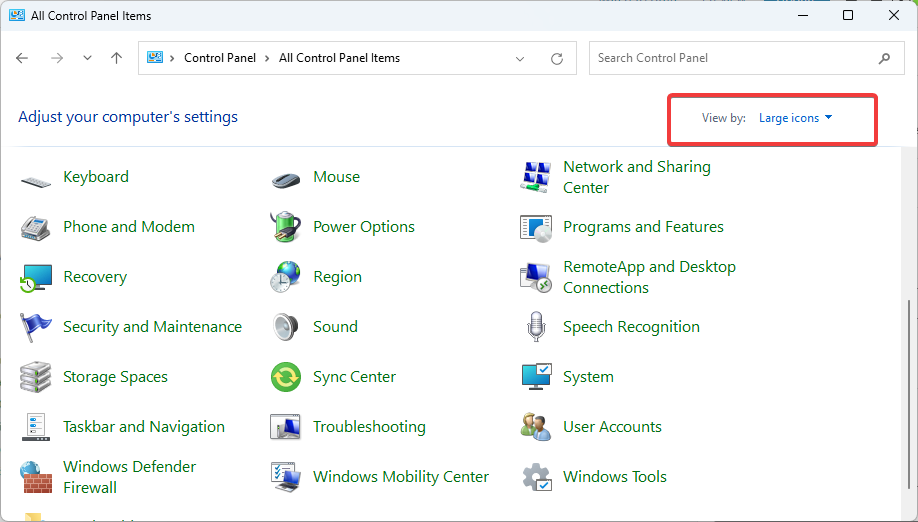The image size is (918, 522).
Task: Click the Troubleshooting icon
Action: point(285,427)
